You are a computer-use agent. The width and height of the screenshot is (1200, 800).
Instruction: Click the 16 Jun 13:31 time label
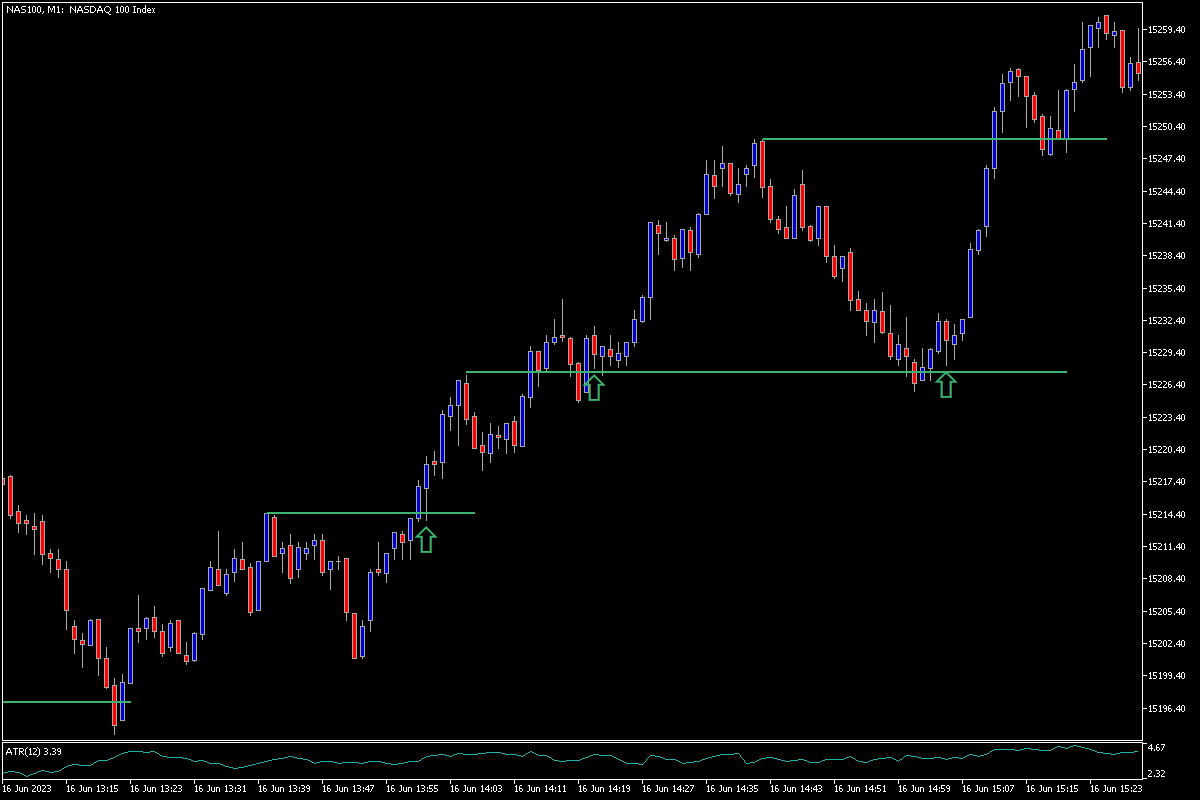tap(220, 789)
